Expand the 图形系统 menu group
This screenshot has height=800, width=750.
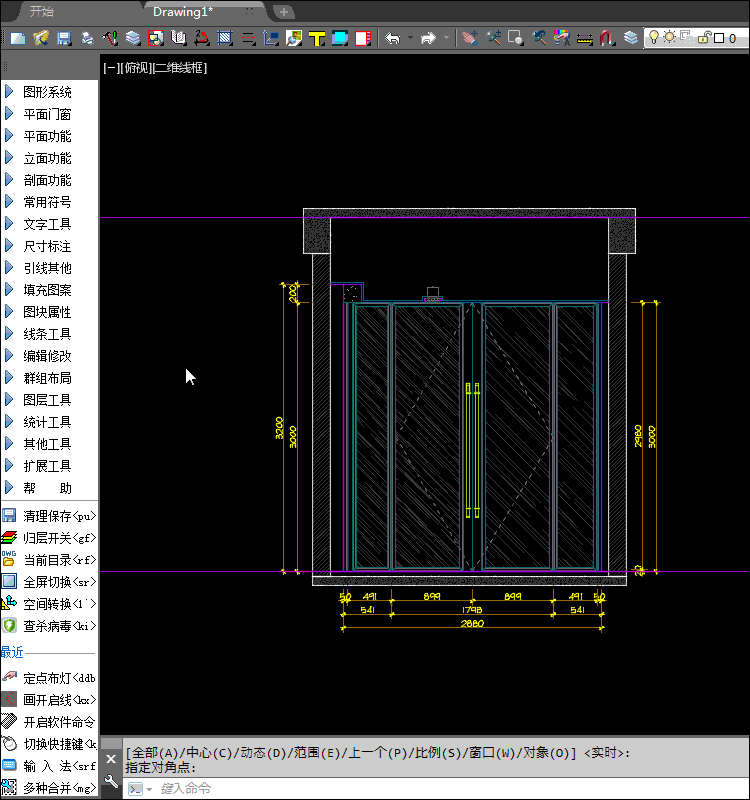pyautogui.click(x=49, y=92)
